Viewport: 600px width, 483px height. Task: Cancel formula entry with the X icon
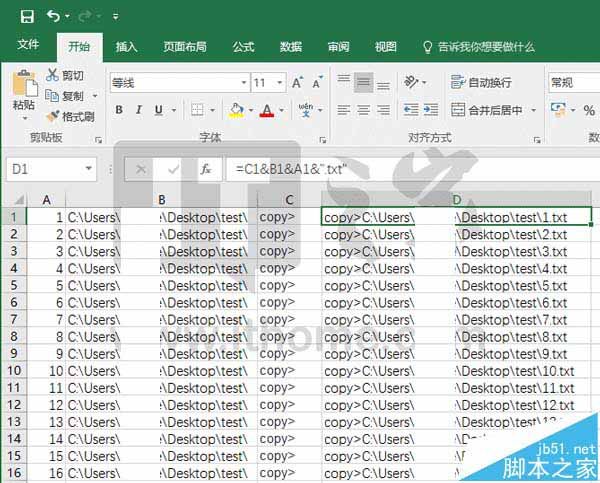pyautogui.click(x=141, y=169)
